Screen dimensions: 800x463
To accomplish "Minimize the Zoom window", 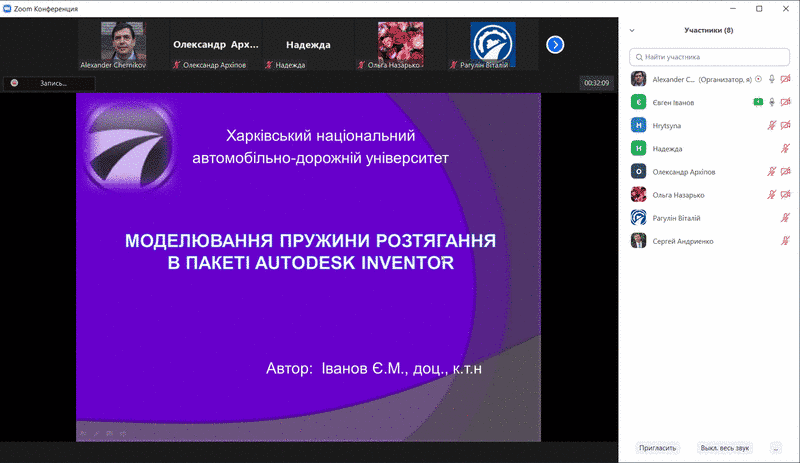I will 733,9.
